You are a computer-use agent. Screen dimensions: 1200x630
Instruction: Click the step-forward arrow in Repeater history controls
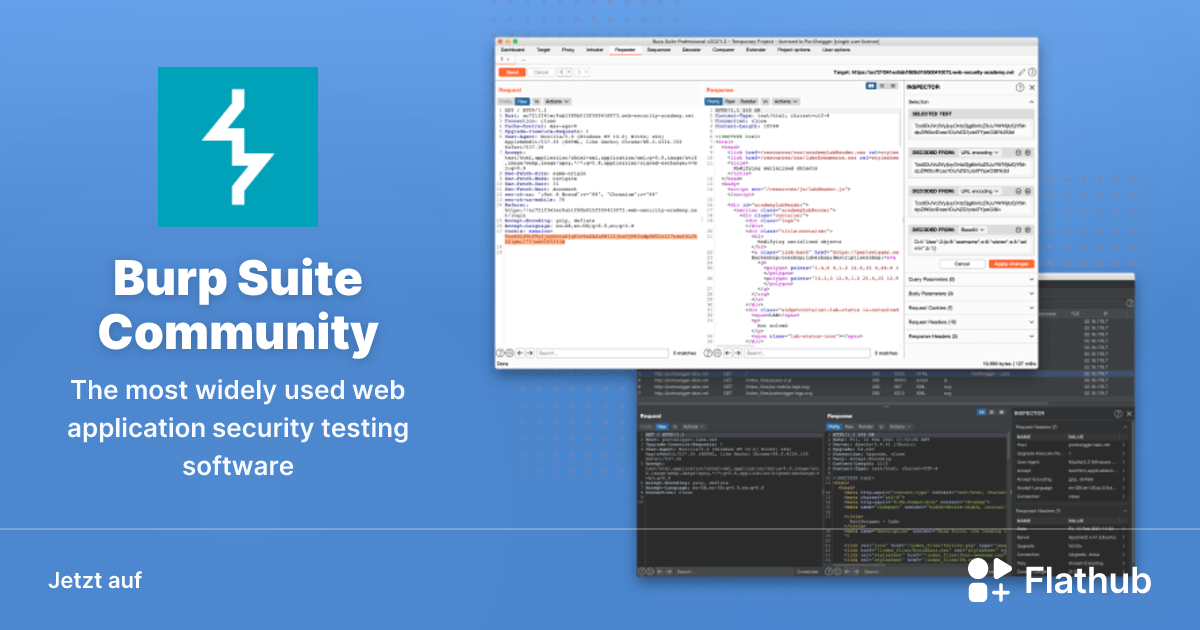[580, 71]
